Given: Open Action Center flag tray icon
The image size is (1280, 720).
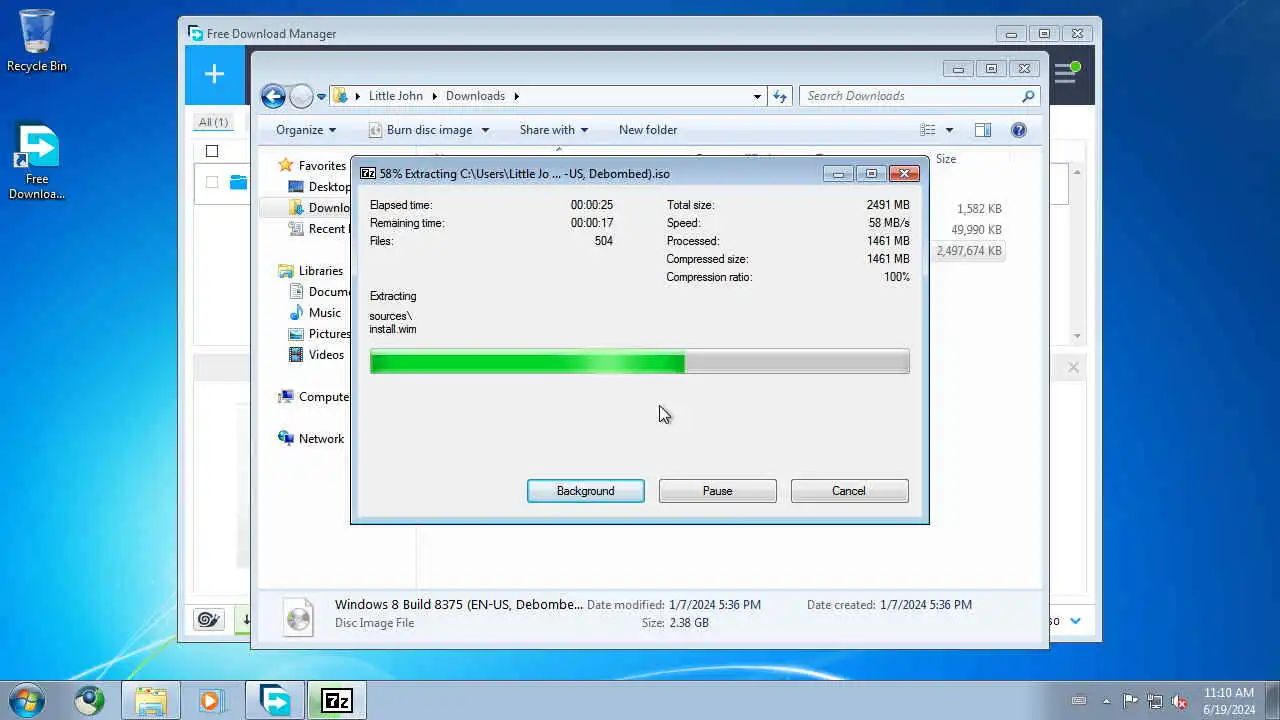Looking at the screenshot, I should [1130, 701].
